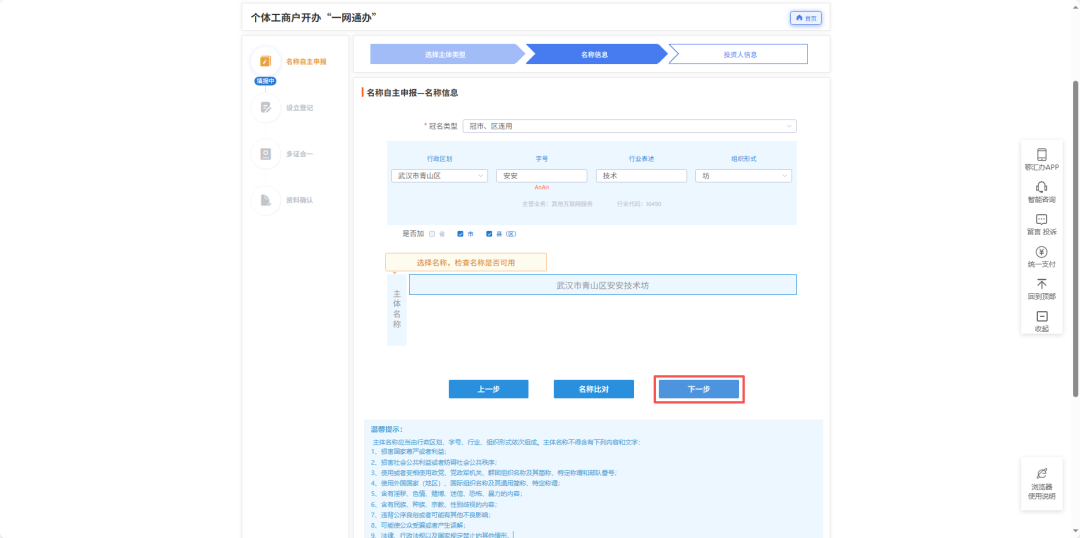Open 统一支付 yen icon
1080x538 pixels.
tap(1041, 251)
